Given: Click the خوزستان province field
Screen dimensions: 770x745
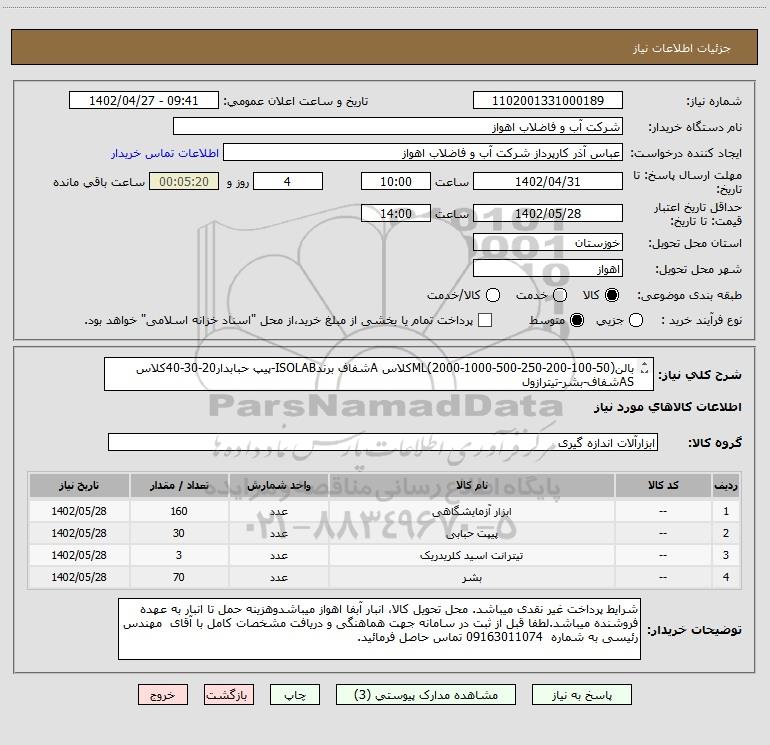Looking at the screenshot, I should tap(548, 243).
